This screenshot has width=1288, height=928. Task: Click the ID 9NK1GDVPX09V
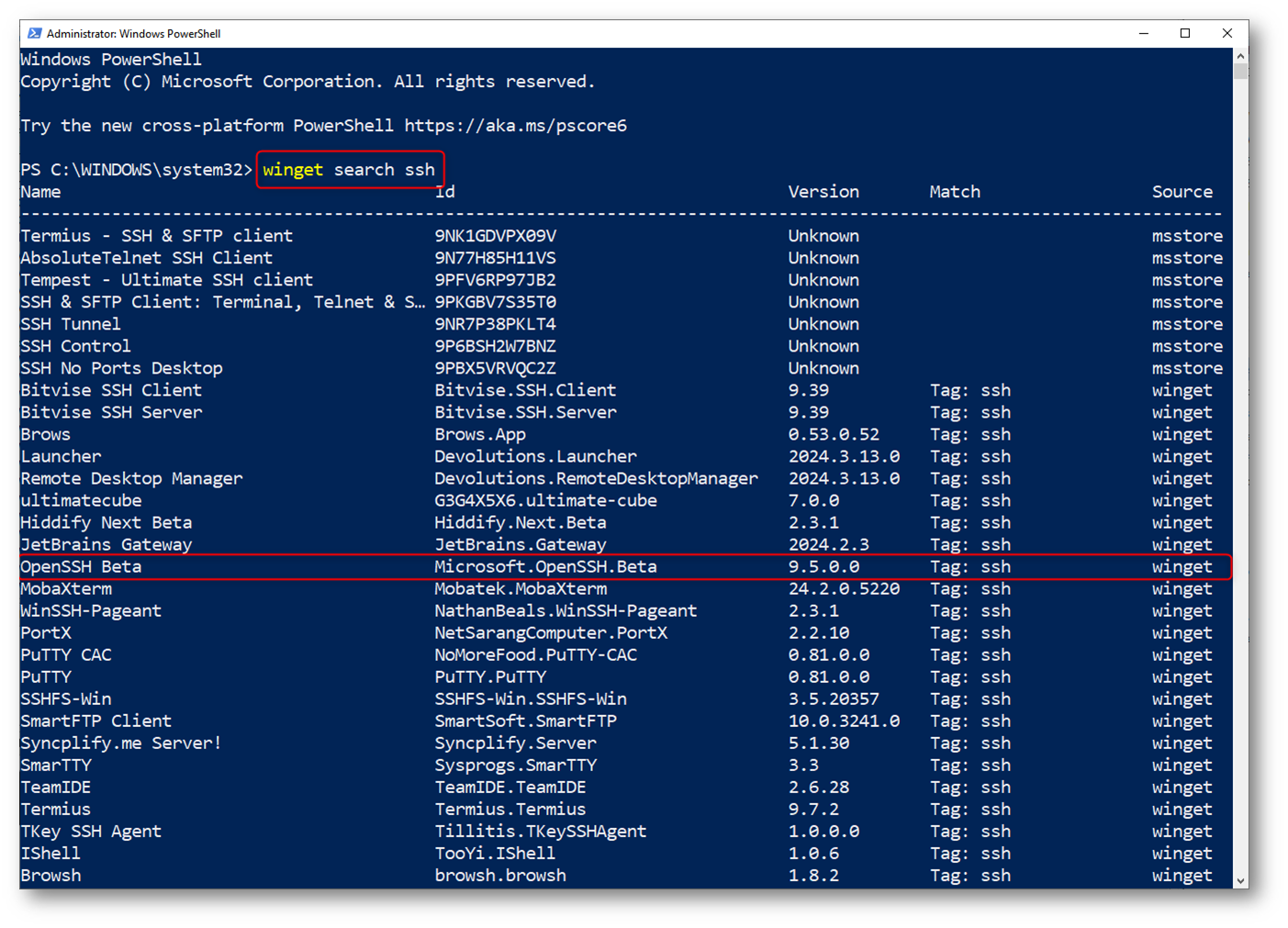pyautogui.click(x=496, y=236)
